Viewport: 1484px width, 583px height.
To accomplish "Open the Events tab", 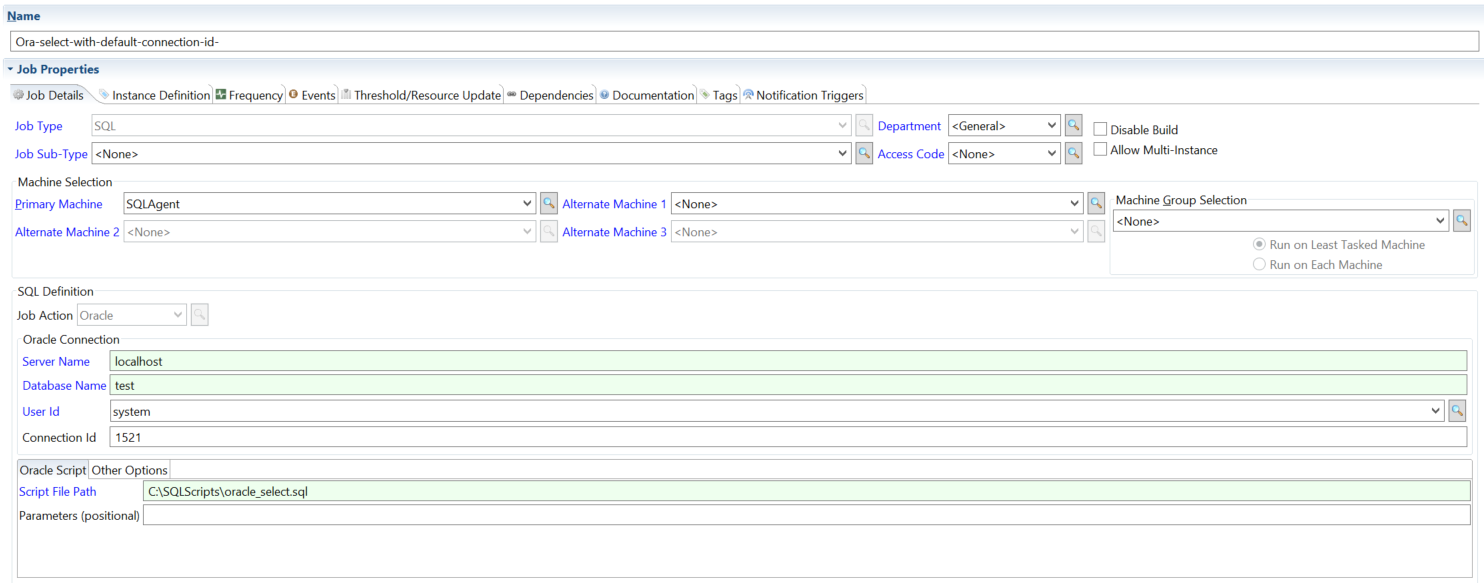I will click(312, 95).
